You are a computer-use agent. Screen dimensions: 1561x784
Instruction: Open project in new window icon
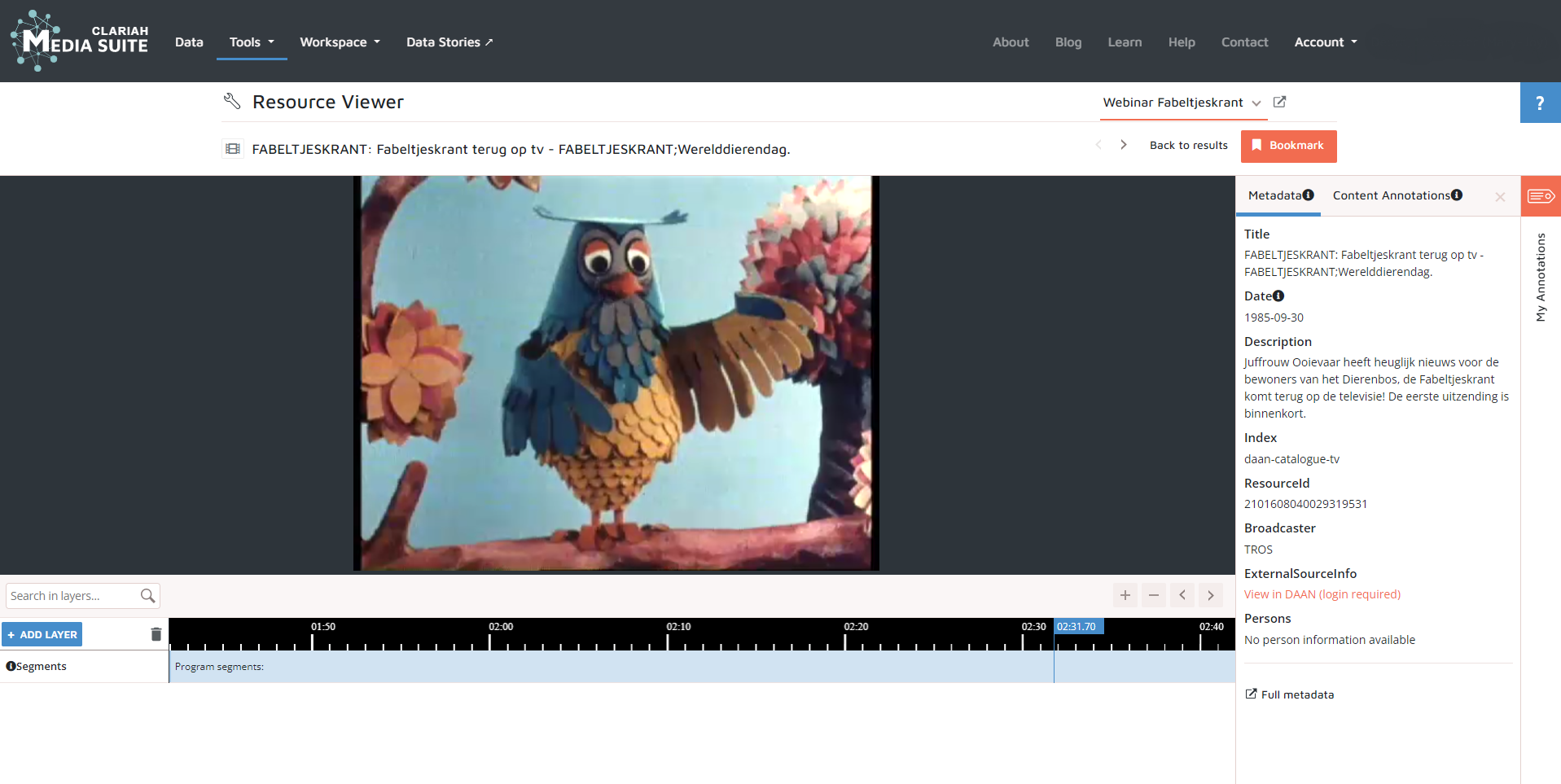point(1279,102)
